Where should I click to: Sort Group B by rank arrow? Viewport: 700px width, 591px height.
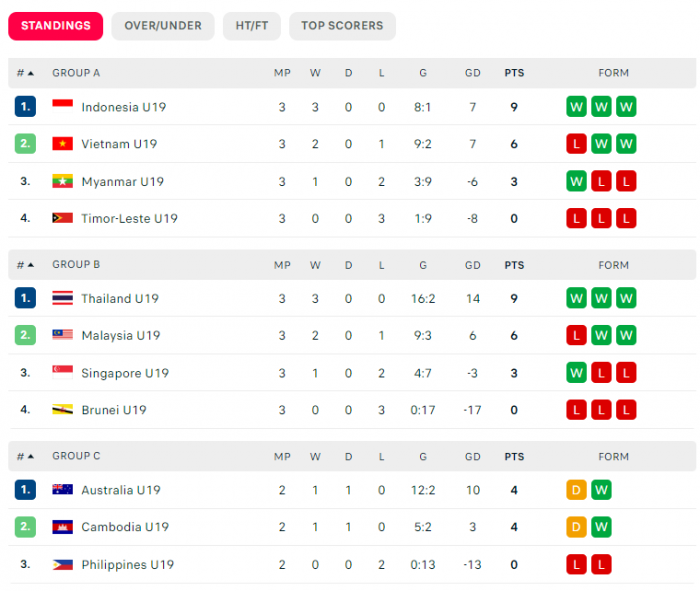coord(30,265)
